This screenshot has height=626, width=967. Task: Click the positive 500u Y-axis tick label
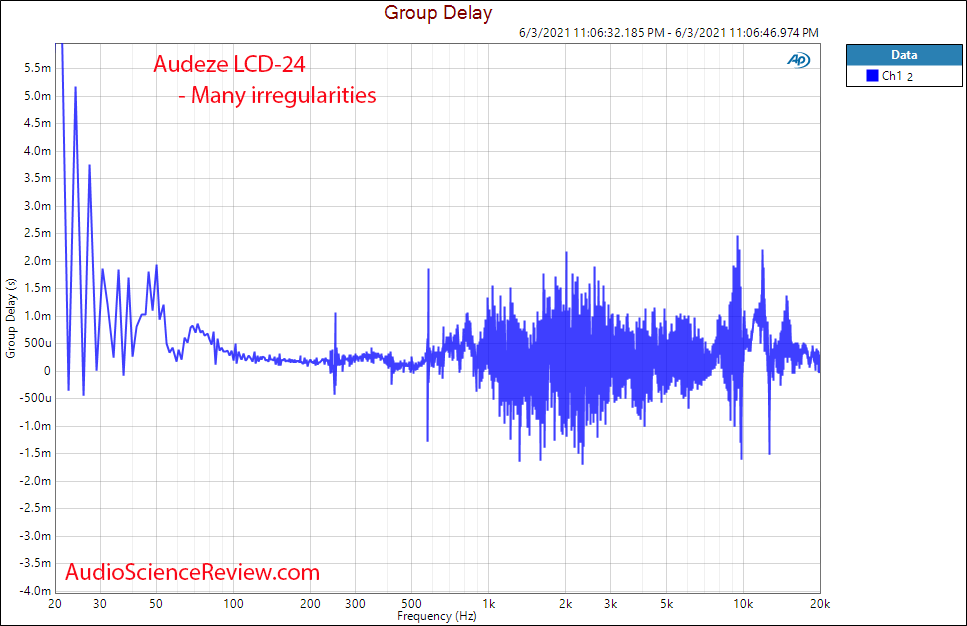(38, 343)
